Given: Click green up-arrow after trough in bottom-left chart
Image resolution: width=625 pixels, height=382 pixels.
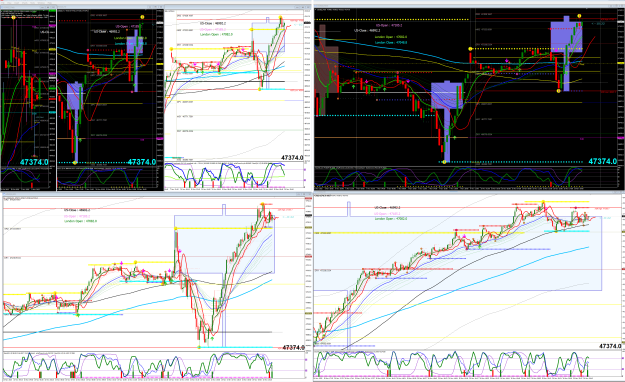Looking at the screenshot, I should click(x=212, y=338).
